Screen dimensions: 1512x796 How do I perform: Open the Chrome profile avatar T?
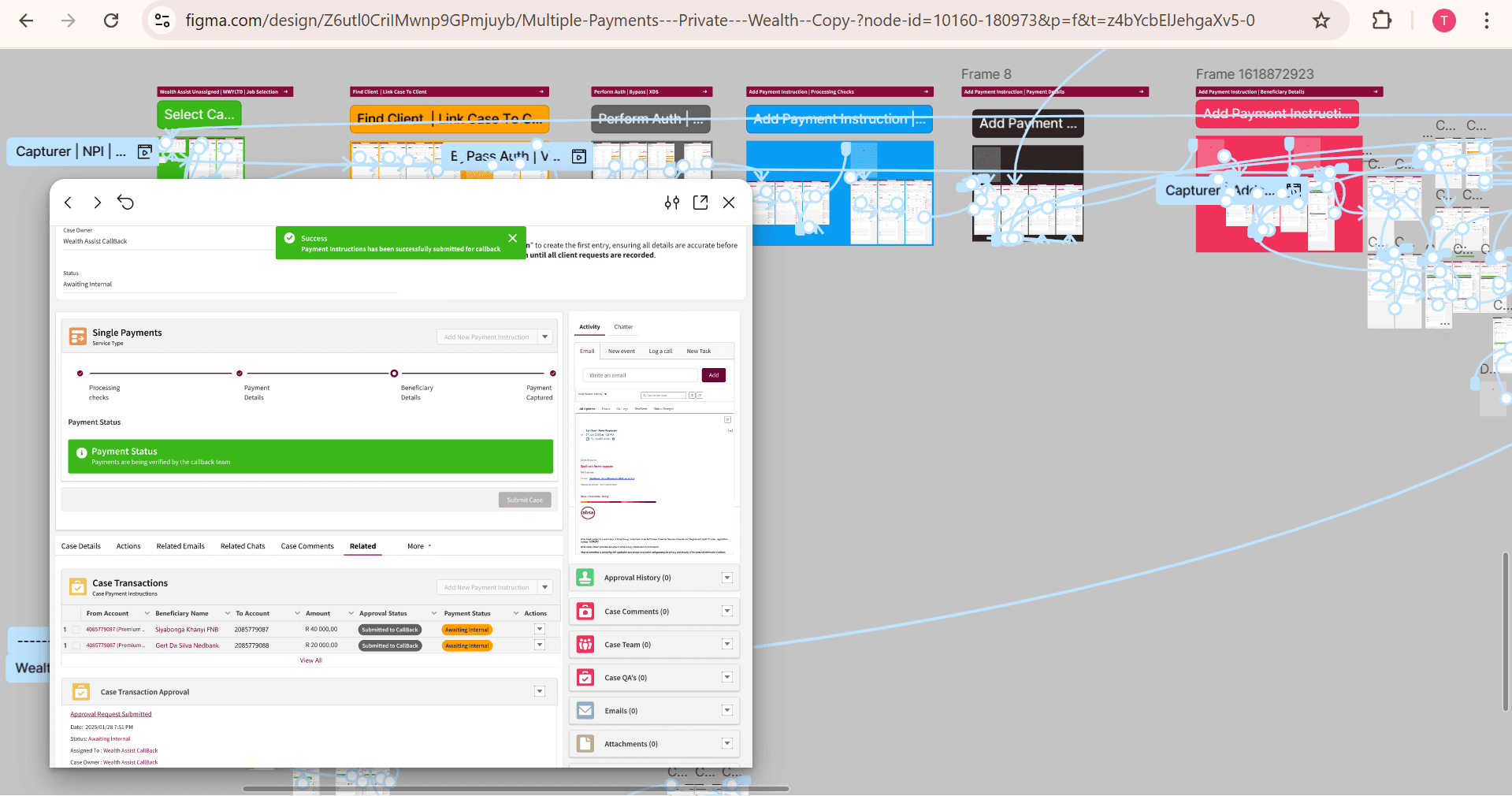pyautogui.click(x=1443, y=20)
